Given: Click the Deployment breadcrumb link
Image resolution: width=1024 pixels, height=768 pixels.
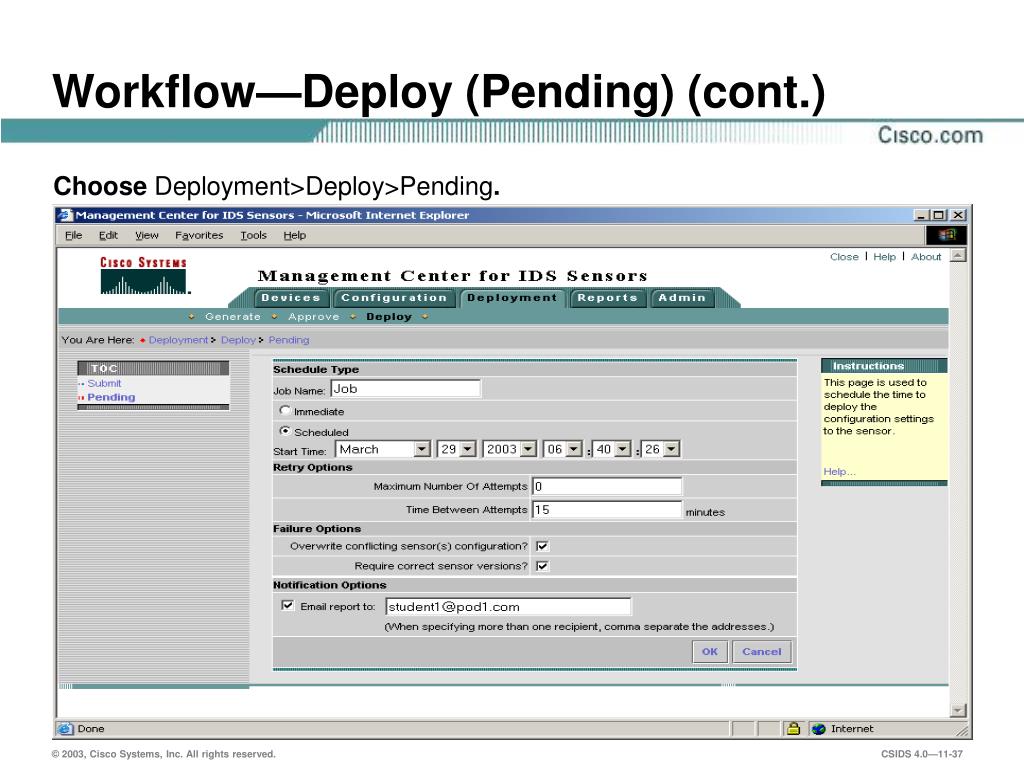Looking at the screenshot, I should tap(178, 340).
